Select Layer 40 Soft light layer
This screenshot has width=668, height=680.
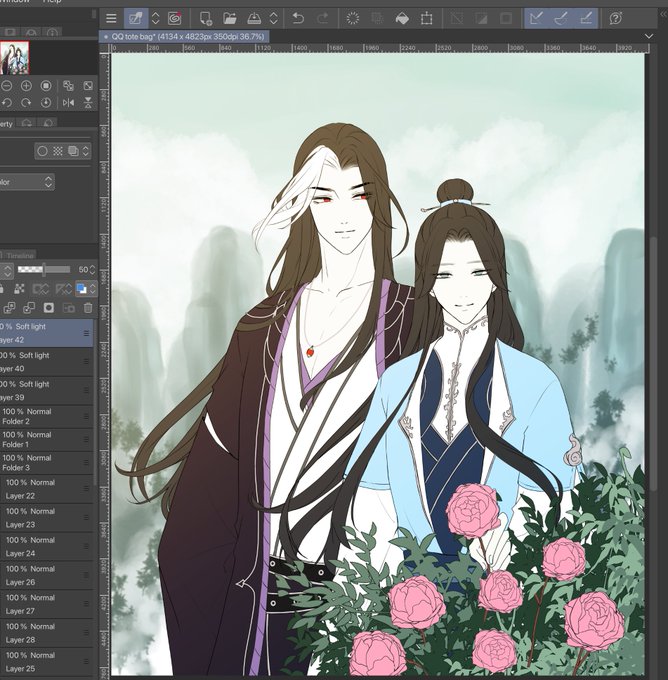[x=46, y=362]
